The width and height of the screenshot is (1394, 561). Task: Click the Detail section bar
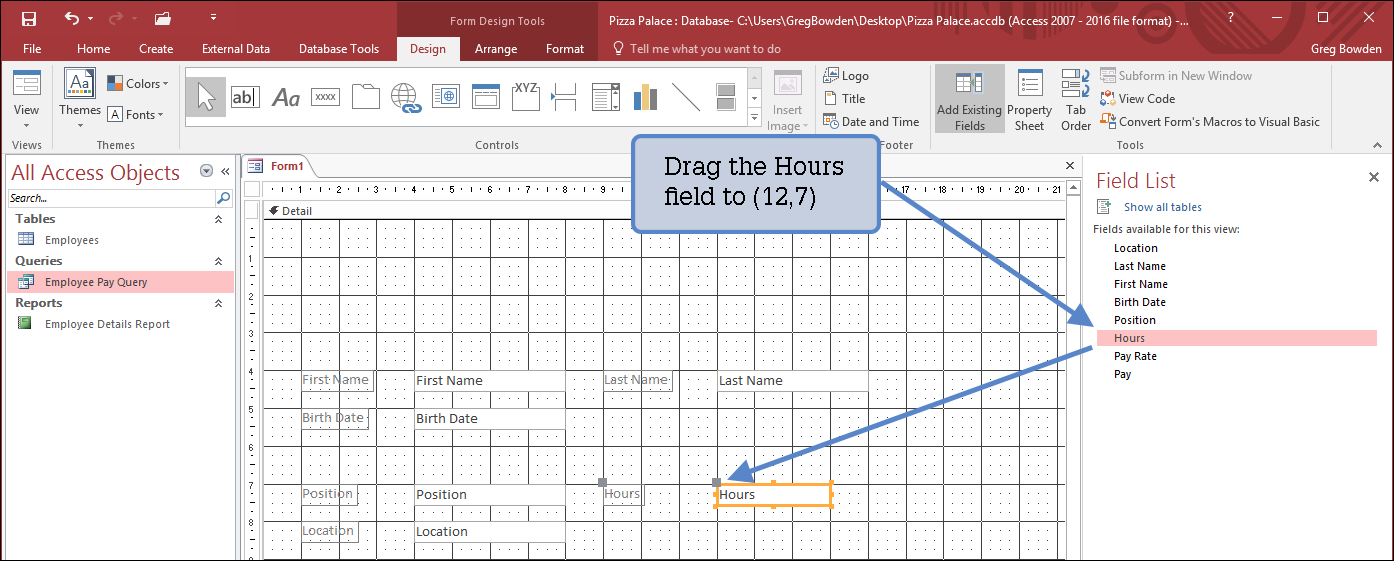coord(662,211)
